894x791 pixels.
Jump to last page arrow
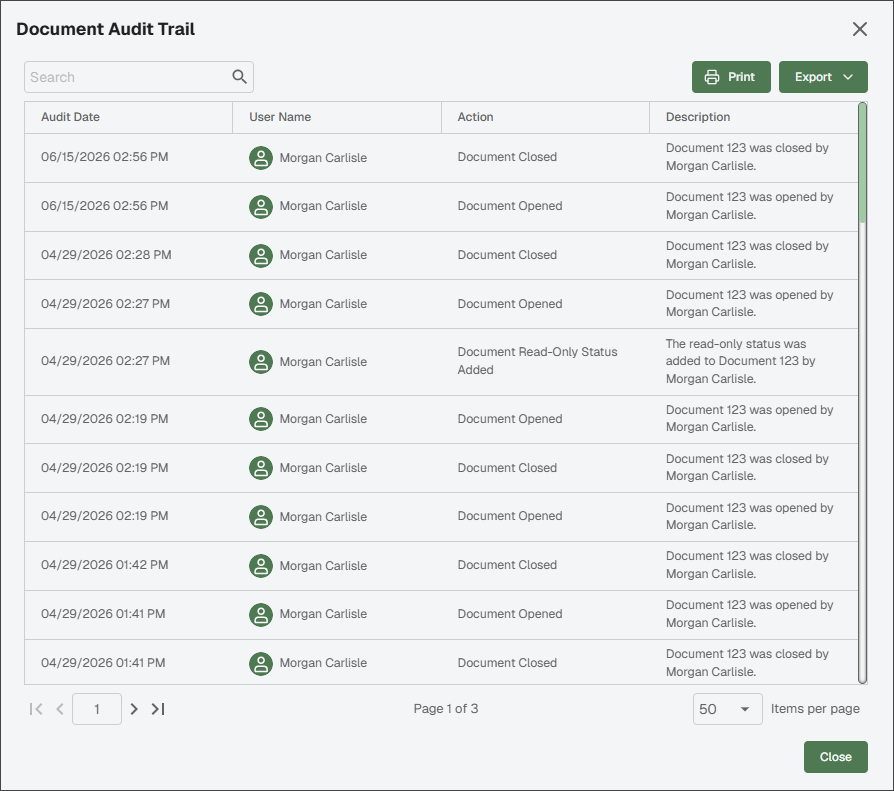tap(158, 709)
